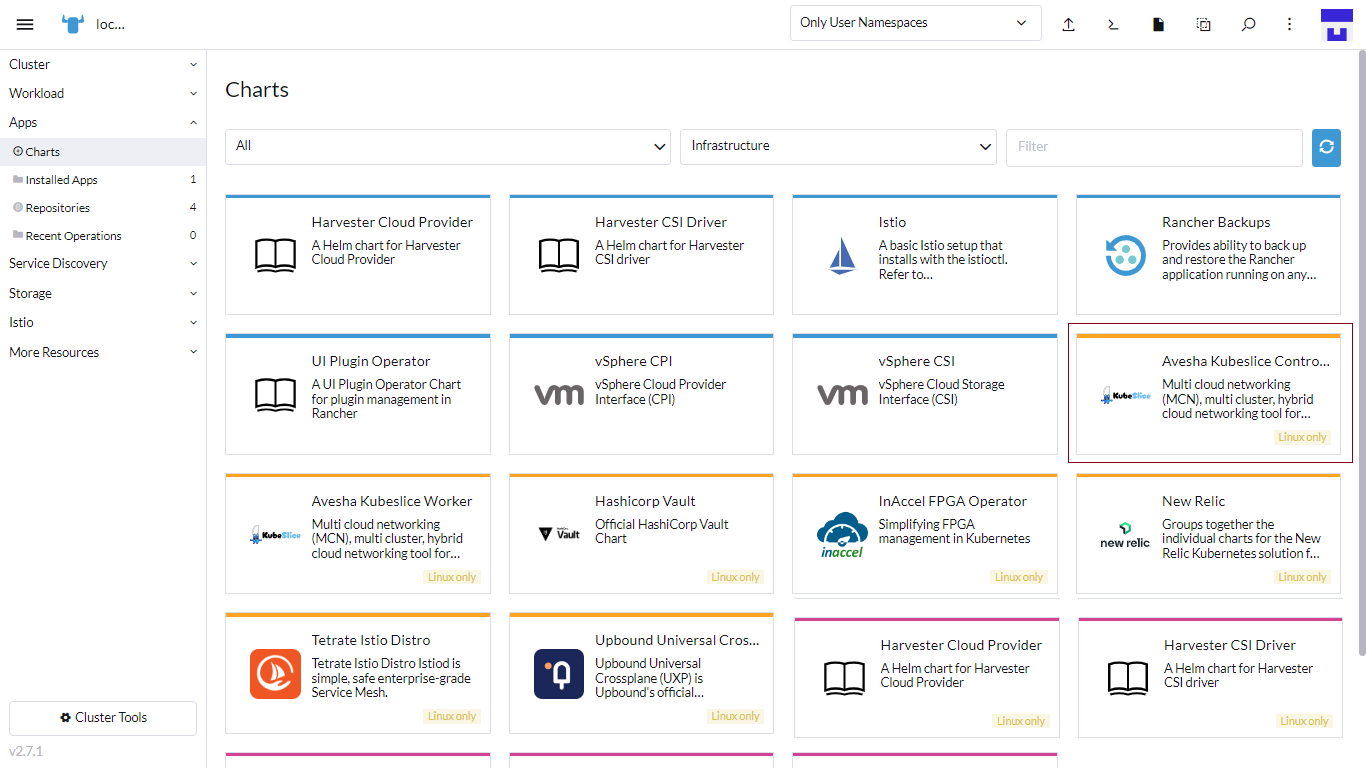Open the New Relic chart card
Viewport: 1366px width, 768px height.
[1208, 534]
